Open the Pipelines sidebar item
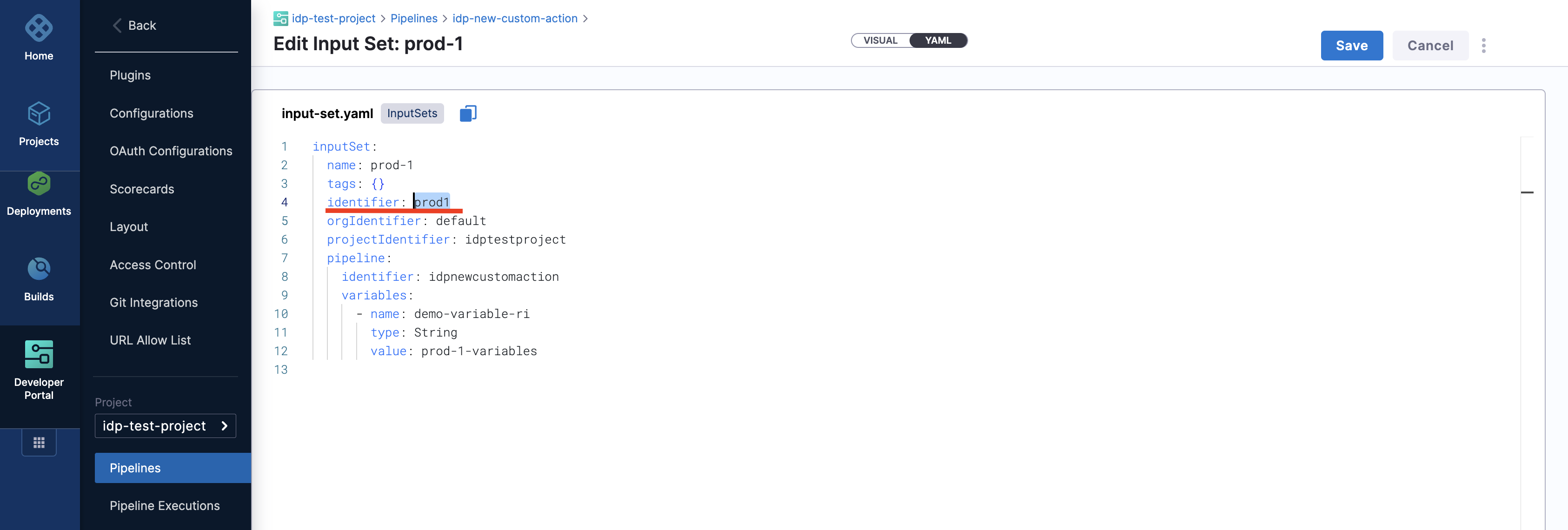 [x=135, y=468]
